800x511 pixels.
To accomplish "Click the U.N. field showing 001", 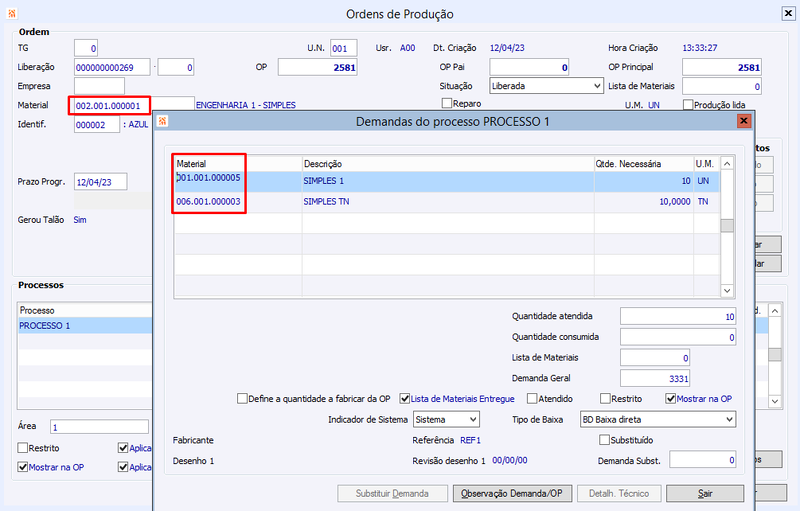I will (x=343, y=48).
